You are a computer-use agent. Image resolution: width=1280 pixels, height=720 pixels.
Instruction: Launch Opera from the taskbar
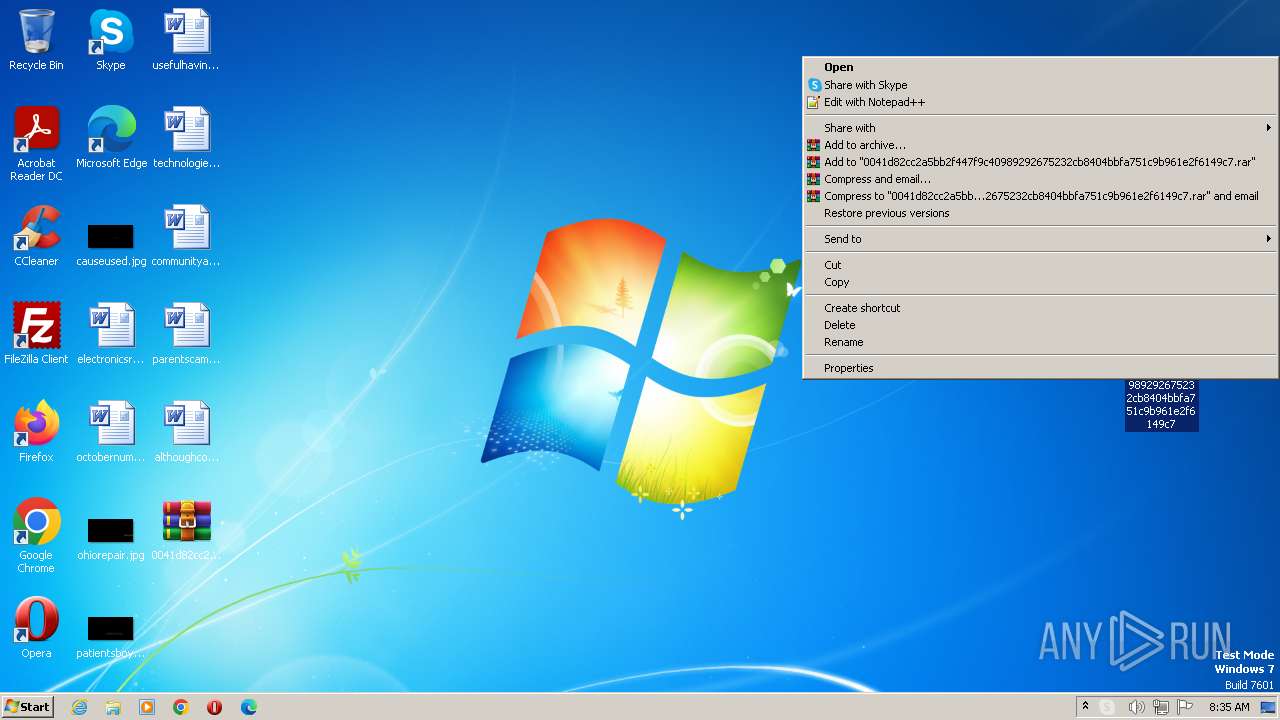coord(214,707)
